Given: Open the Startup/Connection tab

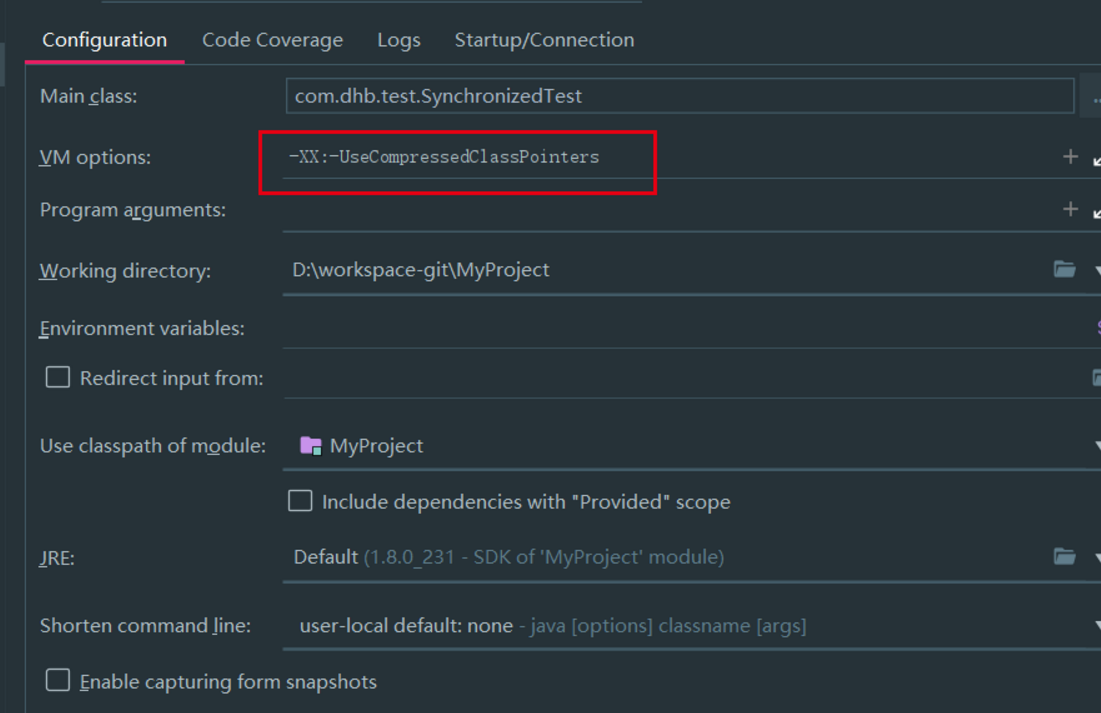Looking at the screenshot, I should click(544, 40).
